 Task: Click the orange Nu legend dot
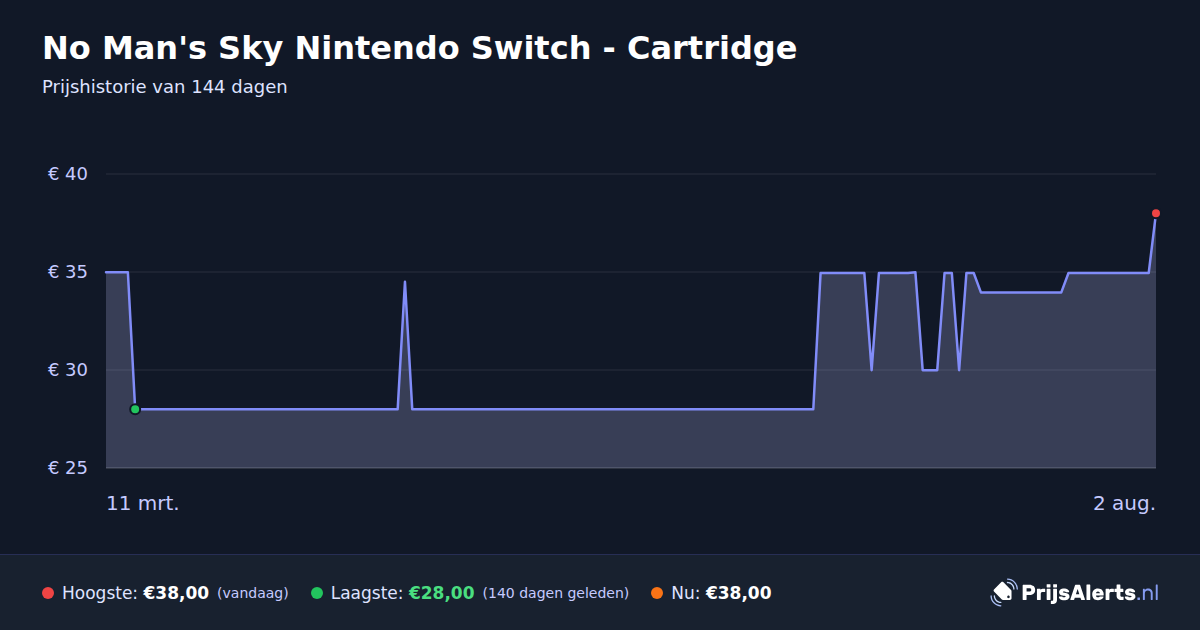pyautogui.click(x=657, y=593)
